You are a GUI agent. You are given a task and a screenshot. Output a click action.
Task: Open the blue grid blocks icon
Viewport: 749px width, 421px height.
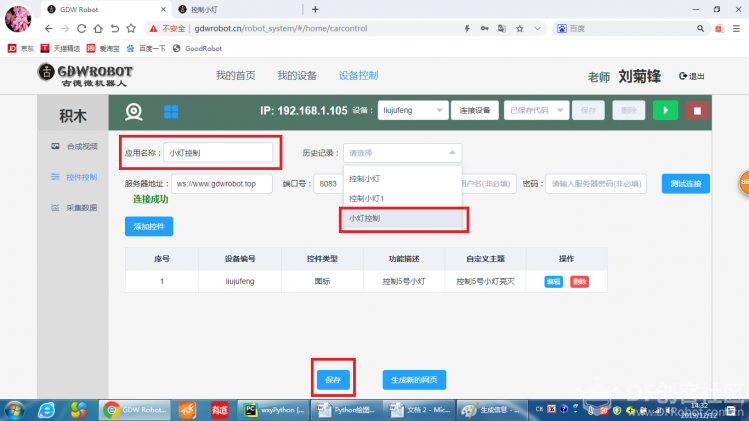pos(171,112)
